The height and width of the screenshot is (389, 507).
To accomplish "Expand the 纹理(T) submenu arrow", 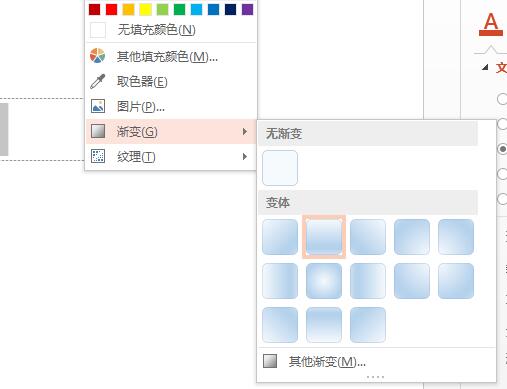I will pyautogui.click(x=245, y=157).
